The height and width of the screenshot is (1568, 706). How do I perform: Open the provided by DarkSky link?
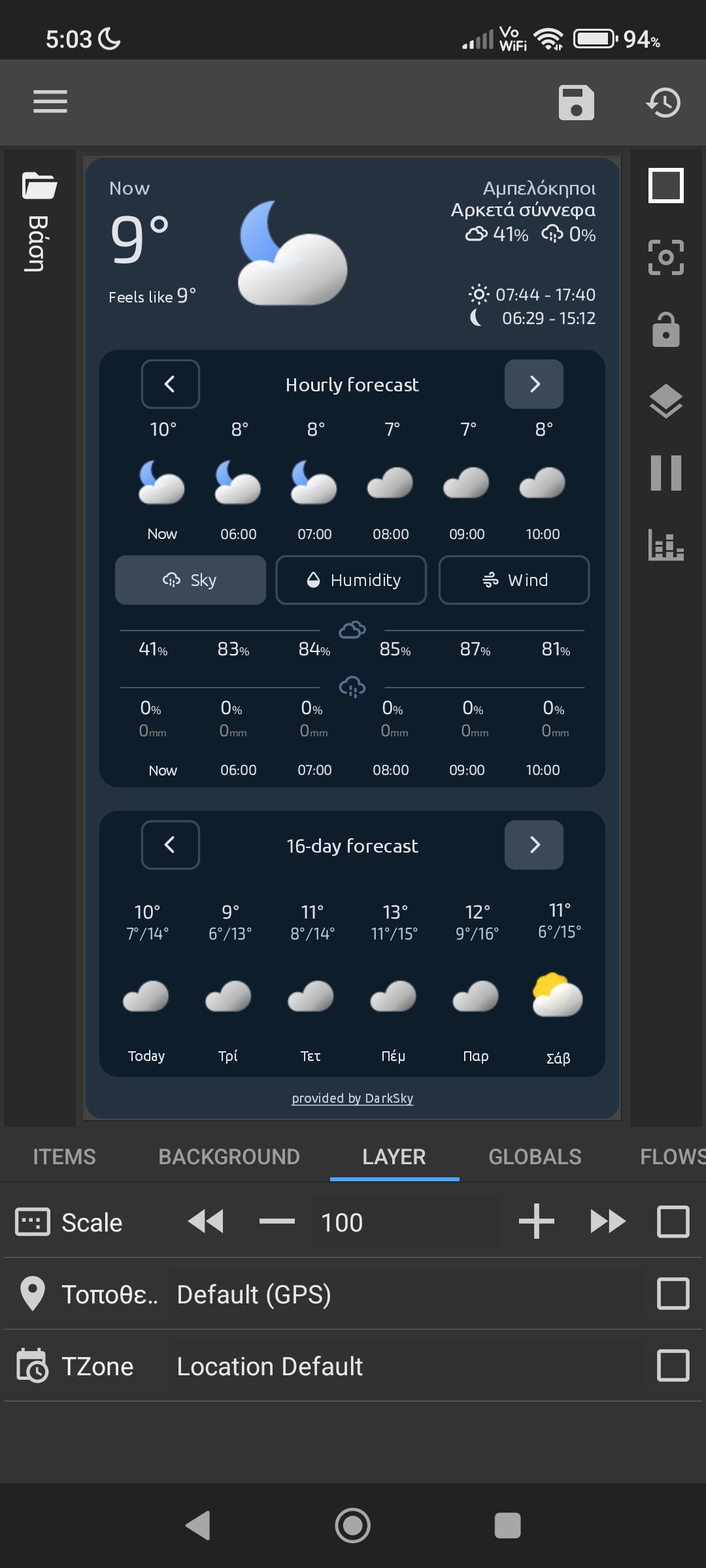[352, 1098]
